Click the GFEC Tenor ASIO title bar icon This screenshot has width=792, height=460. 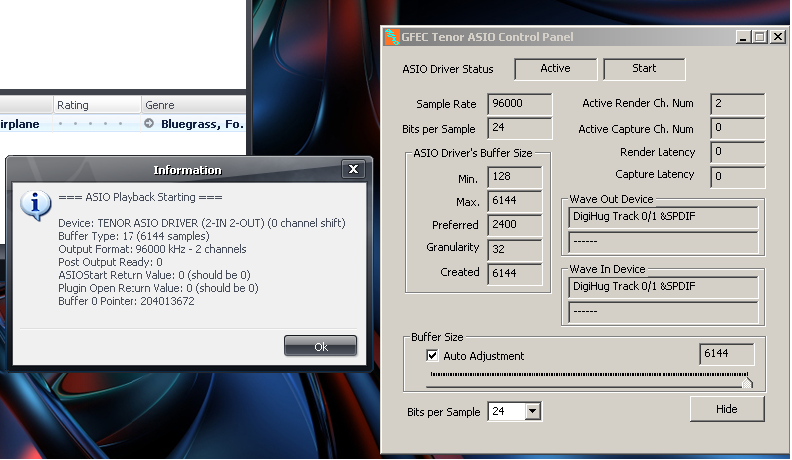(392, 37)
